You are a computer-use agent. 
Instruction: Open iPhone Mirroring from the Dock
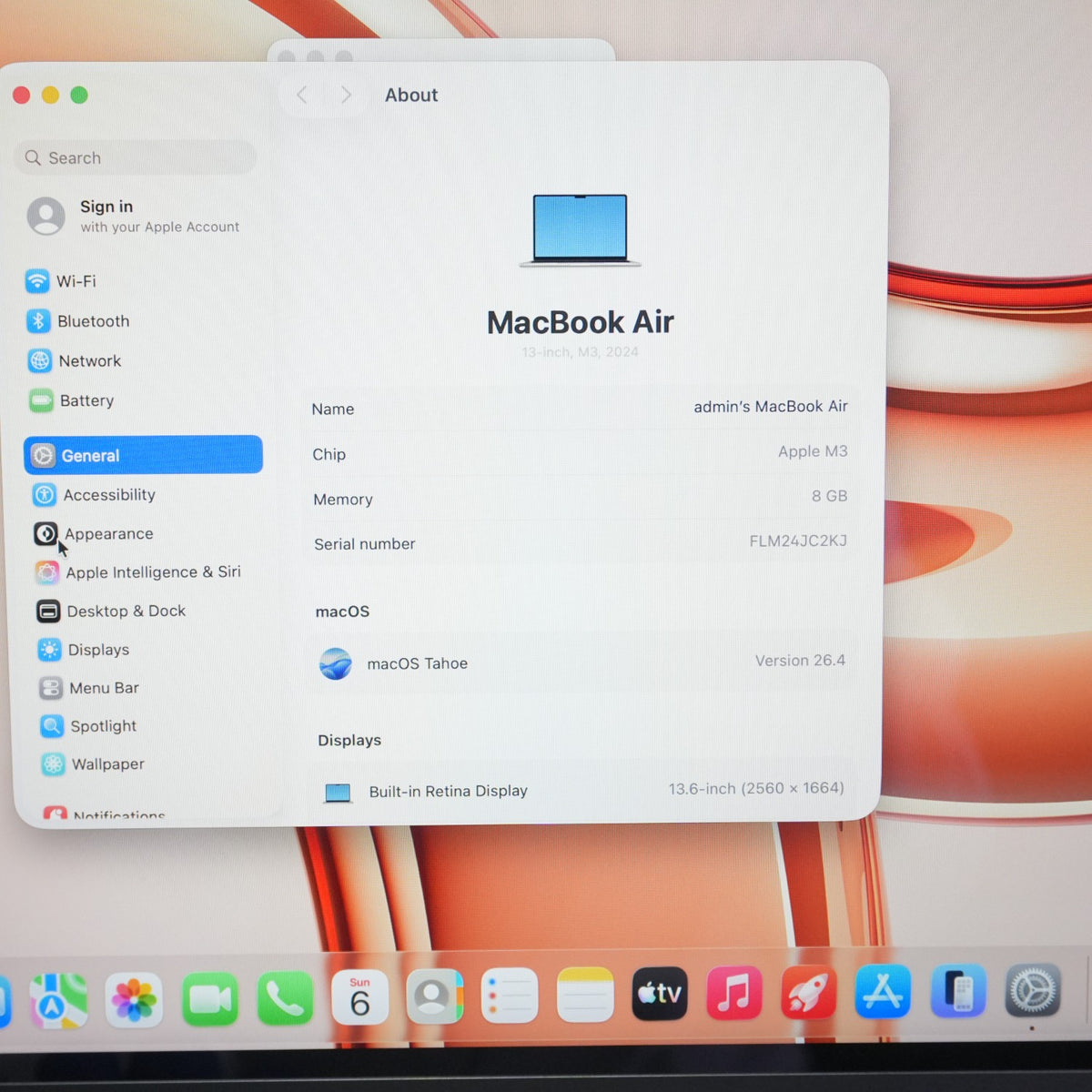[958, 991]
